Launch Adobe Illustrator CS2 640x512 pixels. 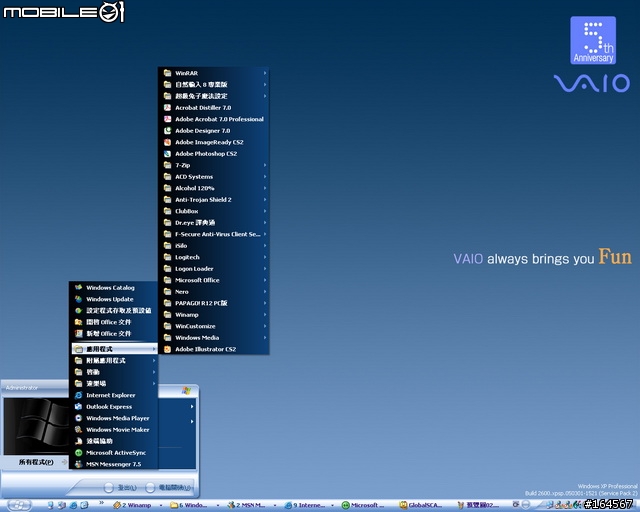(x=213, y=349)
